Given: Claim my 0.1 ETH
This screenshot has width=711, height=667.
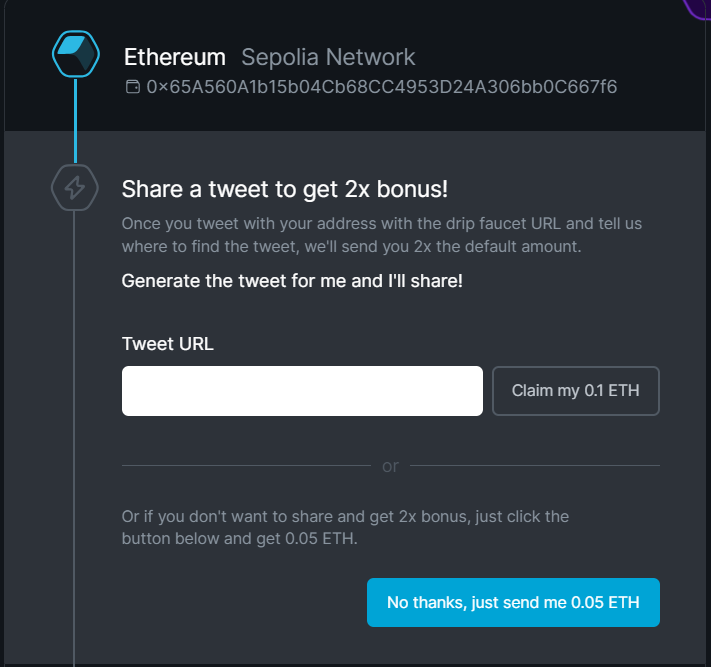Looking at the screenshot, I should point(576,391).
